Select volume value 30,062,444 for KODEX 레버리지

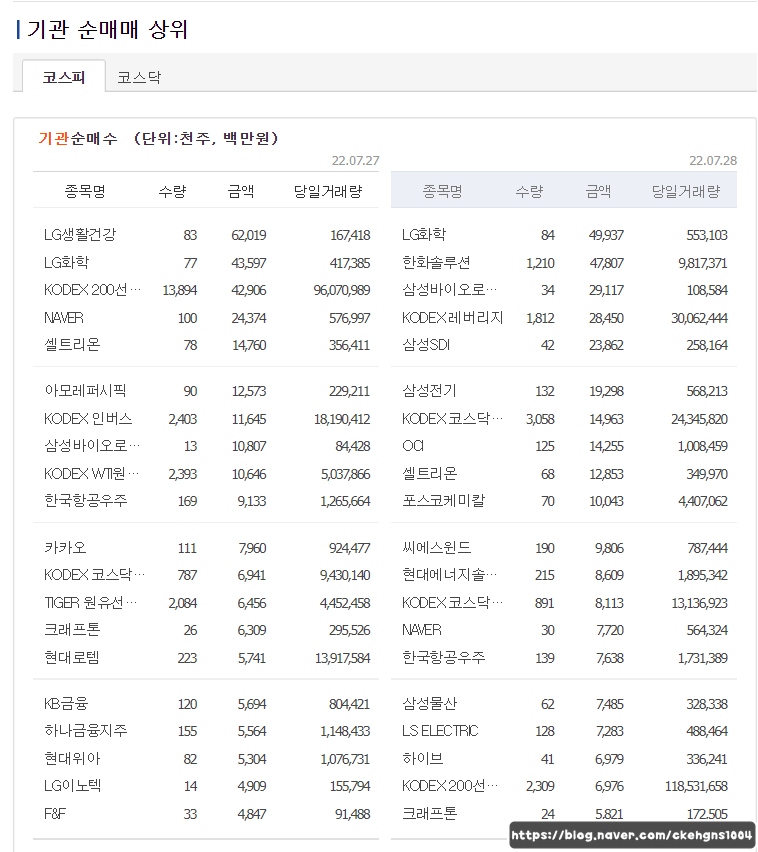pyautogui.click(x=699, y=318)
